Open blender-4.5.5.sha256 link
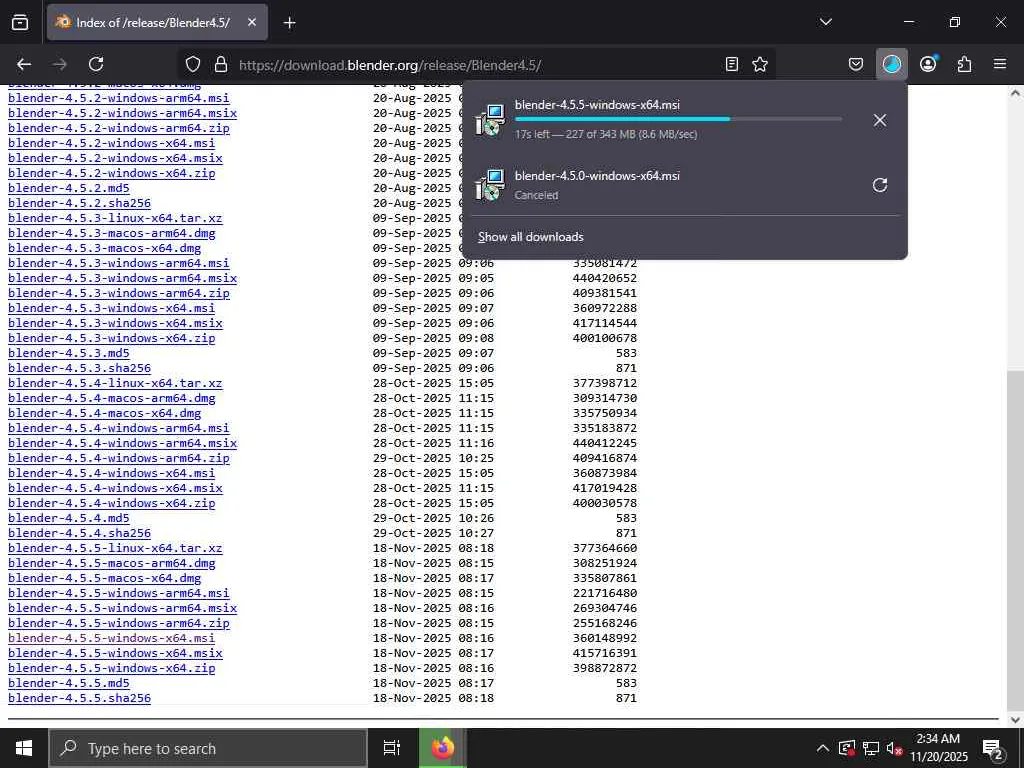Screen dimensions: 1024x768 click(79, 698)
